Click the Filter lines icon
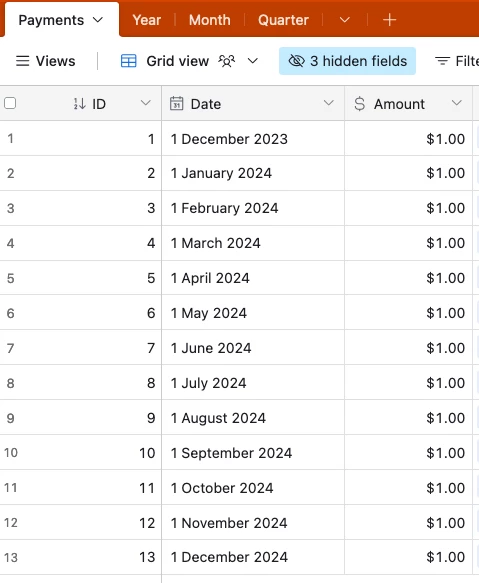Viewport: 479px width, 583px height. pyautogui.click(x=442, y=61)
